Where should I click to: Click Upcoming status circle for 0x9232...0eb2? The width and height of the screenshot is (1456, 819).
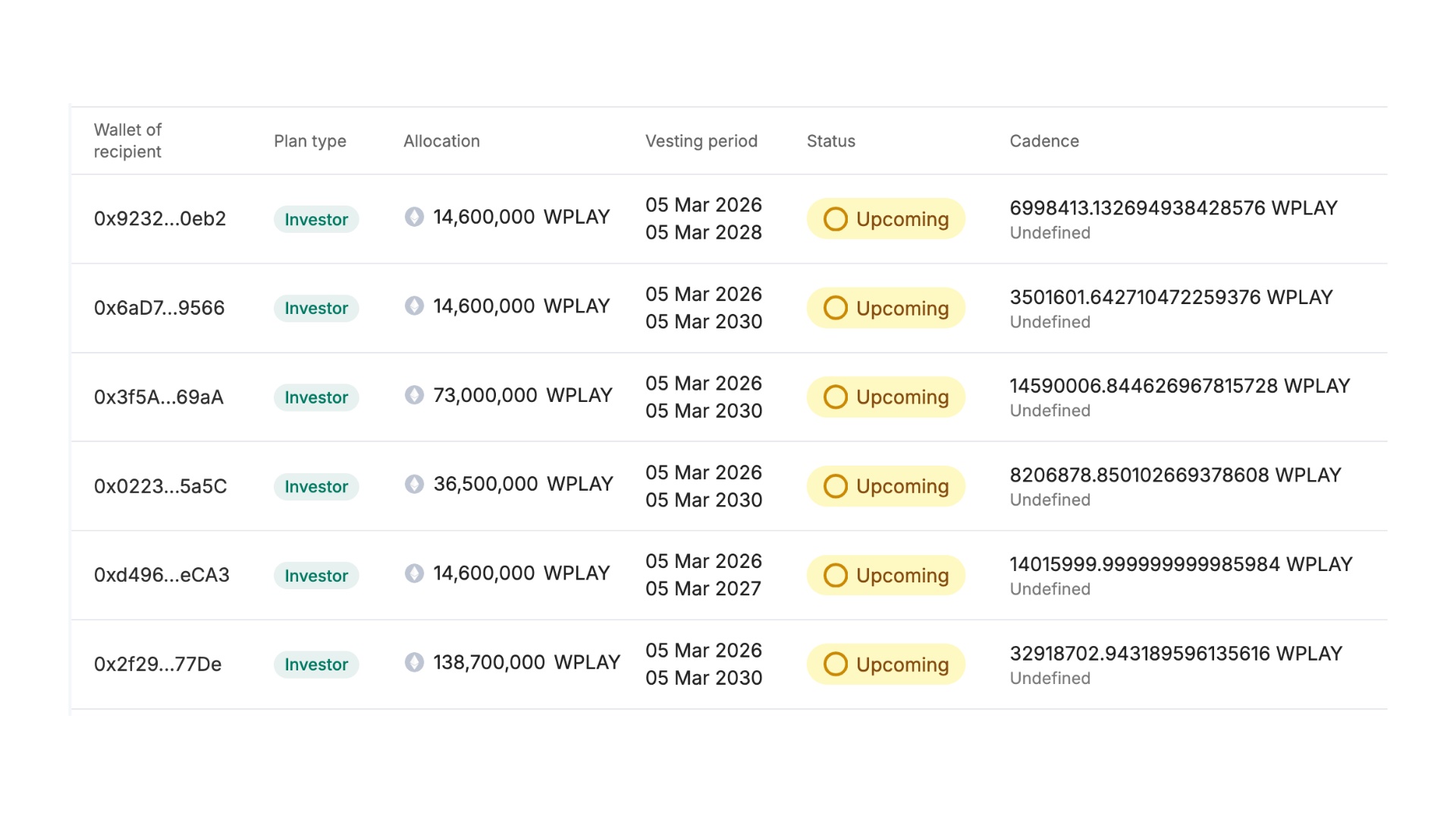(x=836, y=219)
